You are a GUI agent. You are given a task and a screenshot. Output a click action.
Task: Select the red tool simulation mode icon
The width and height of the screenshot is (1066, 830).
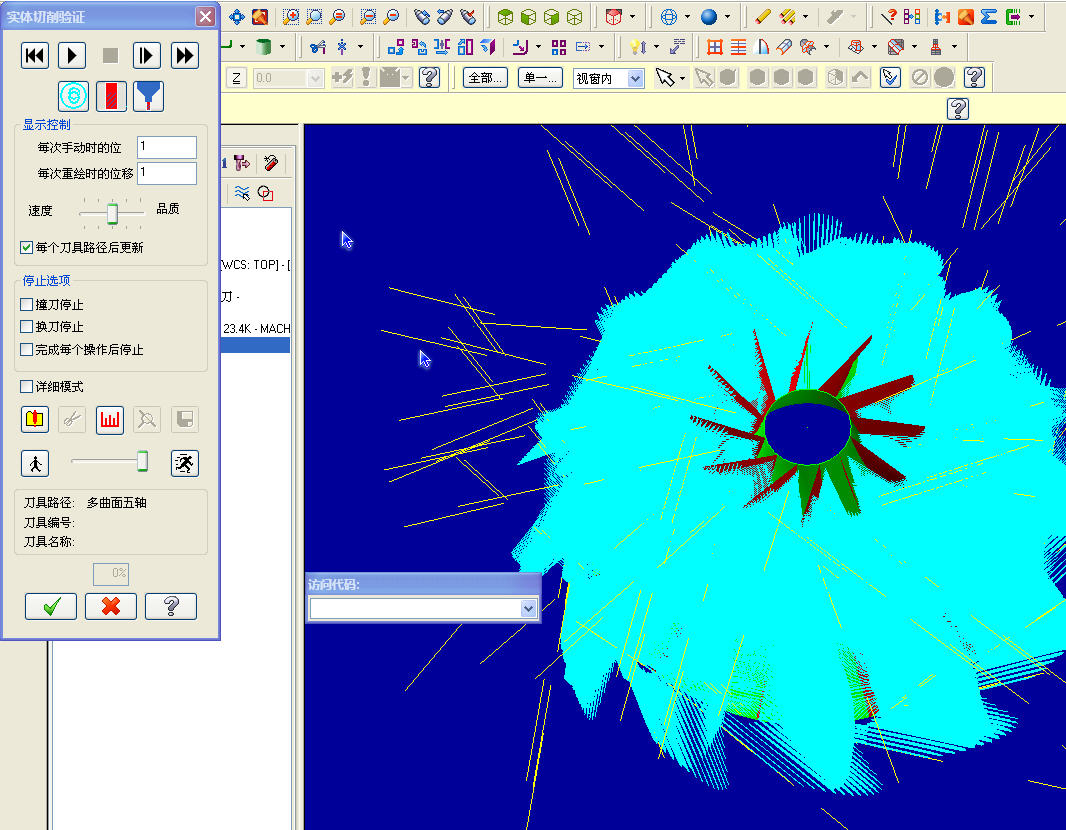coord(111,96)
